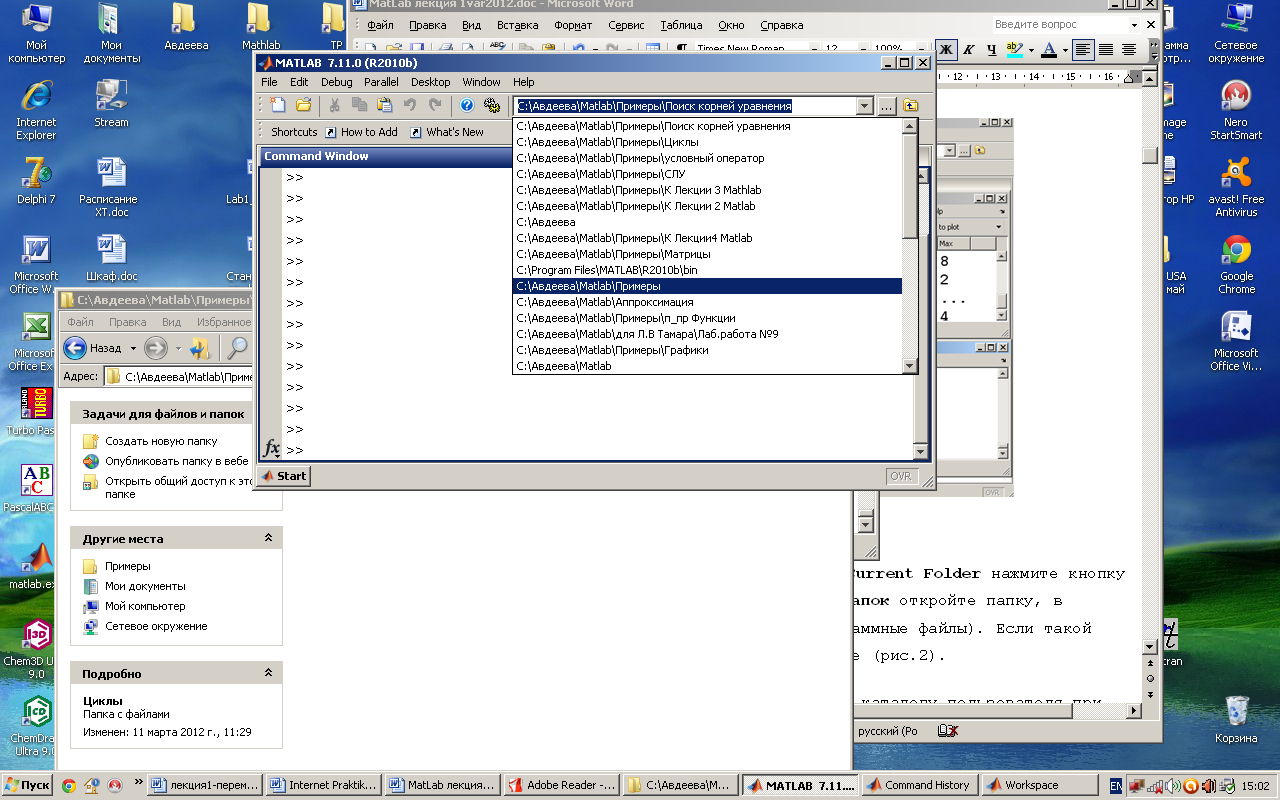Open MATLAB Edit menu

(x=299, y=82)
